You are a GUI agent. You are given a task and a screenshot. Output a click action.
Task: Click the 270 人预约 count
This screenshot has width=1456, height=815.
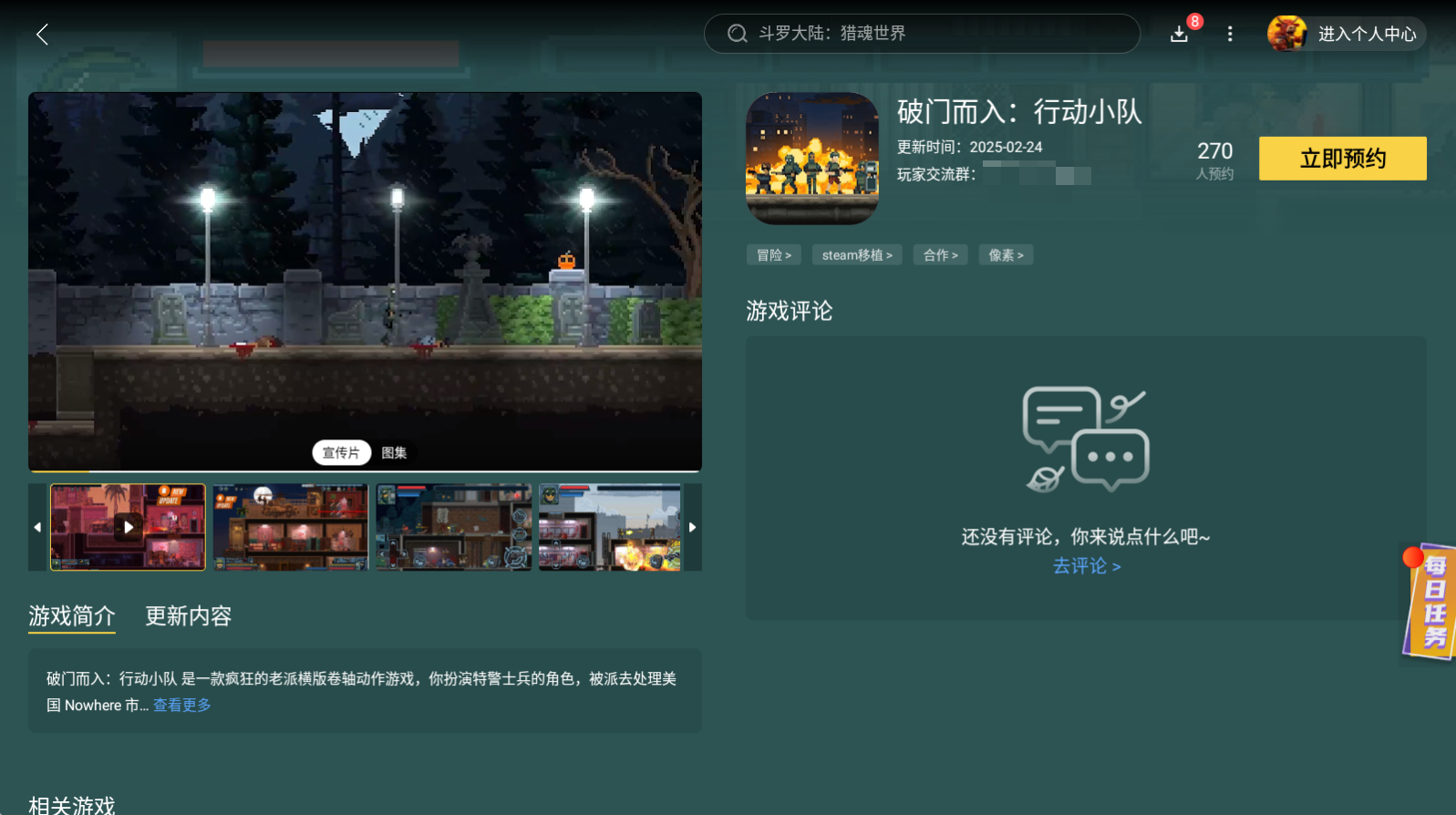tap(1214, 160)
